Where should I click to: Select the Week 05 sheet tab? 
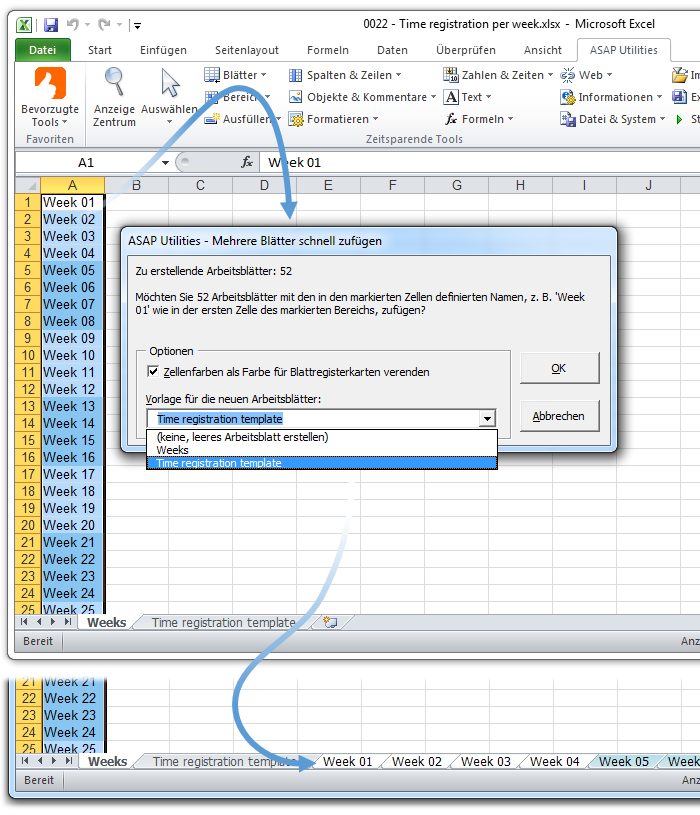pyautogui.click(x=624, y=761)
